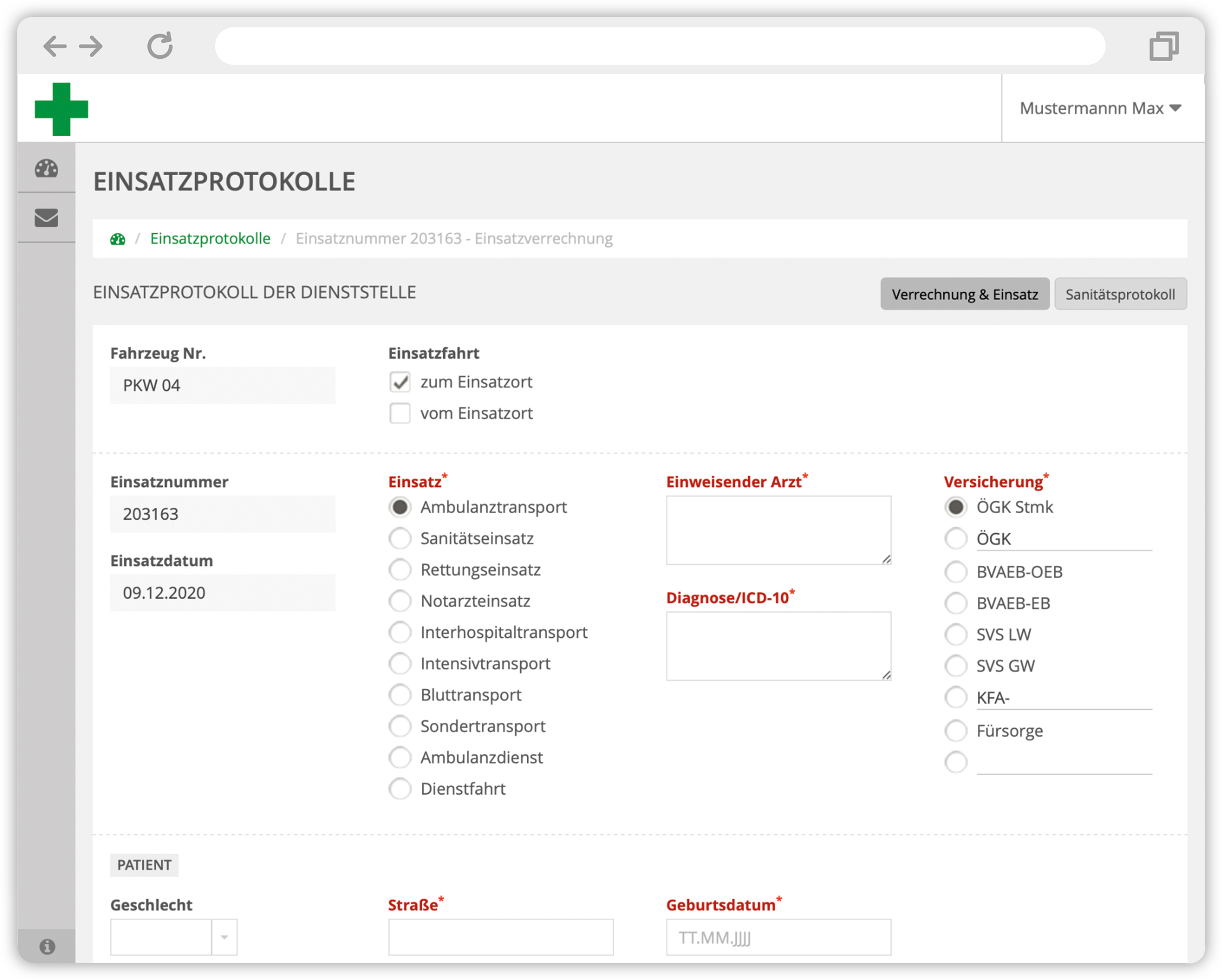This screenshot has height=980, width=1222.
Task: Click the Einsatznummer 203163 - Einsatzverrechnung breadcrumb text
Action: click(x=454, y=238)
